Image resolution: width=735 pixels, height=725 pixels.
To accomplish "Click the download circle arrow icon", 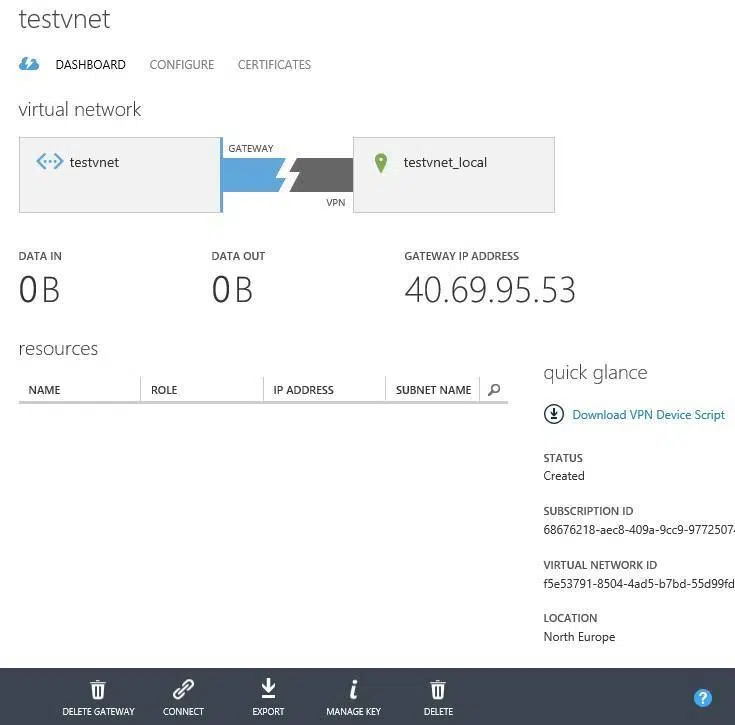I will [554, 414].
